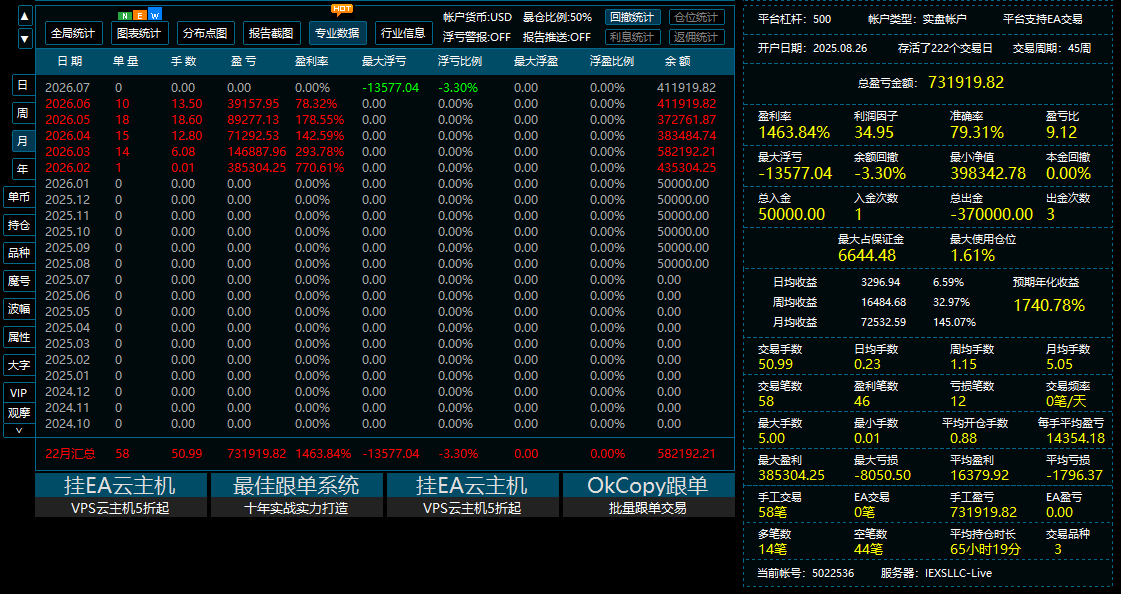Click the 单量 column header

coord(125,61)
